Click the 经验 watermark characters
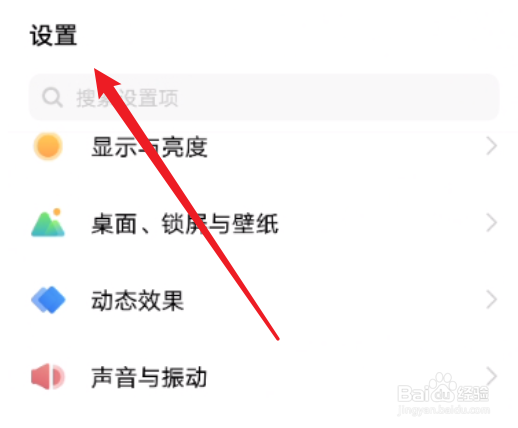 click(472, 394)
